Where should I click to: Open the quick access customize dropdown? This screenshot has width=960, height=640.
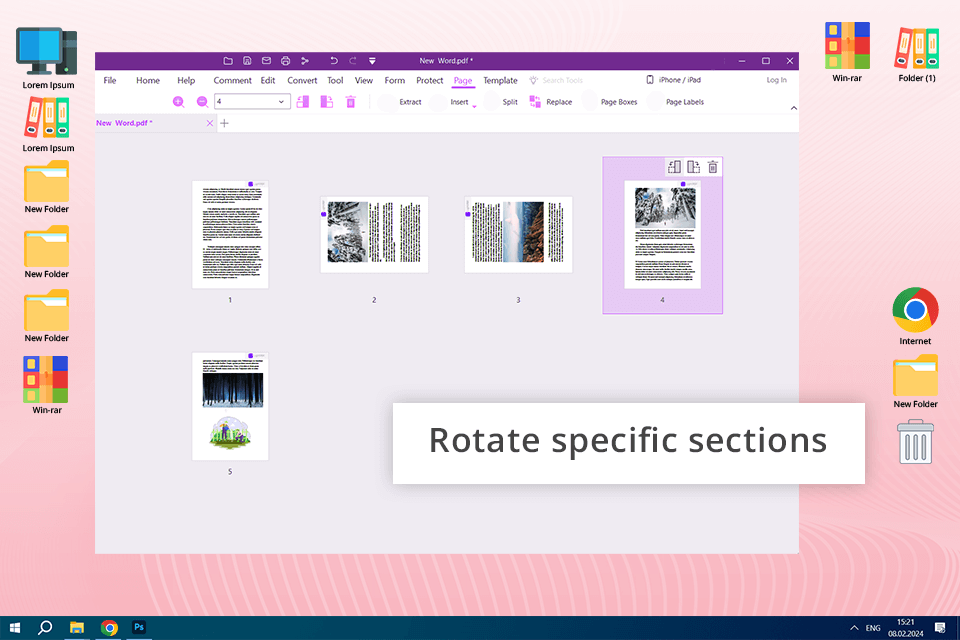(372, 61)
